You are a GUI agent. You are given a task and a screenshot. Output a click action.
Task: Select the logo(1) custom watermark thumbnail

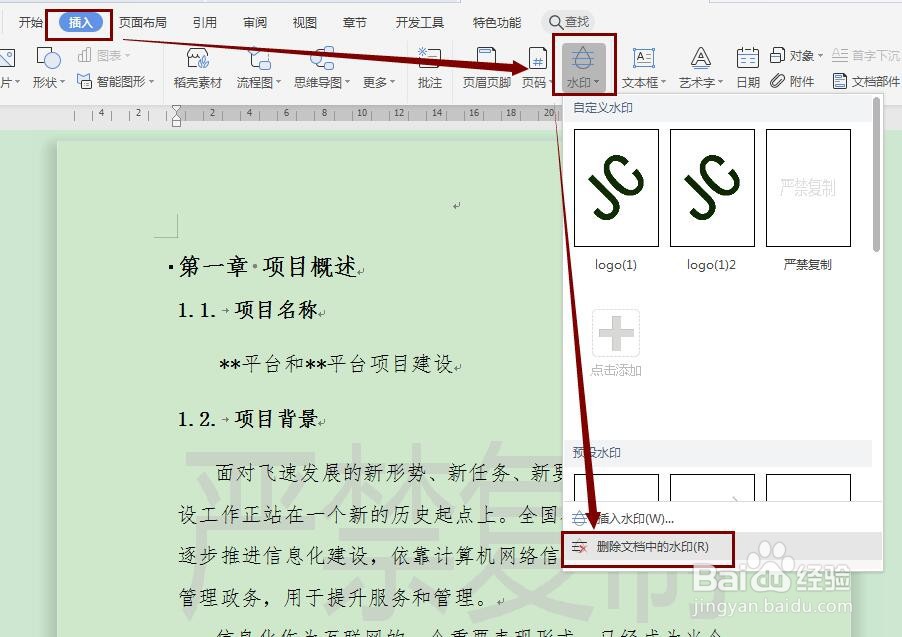616,188
